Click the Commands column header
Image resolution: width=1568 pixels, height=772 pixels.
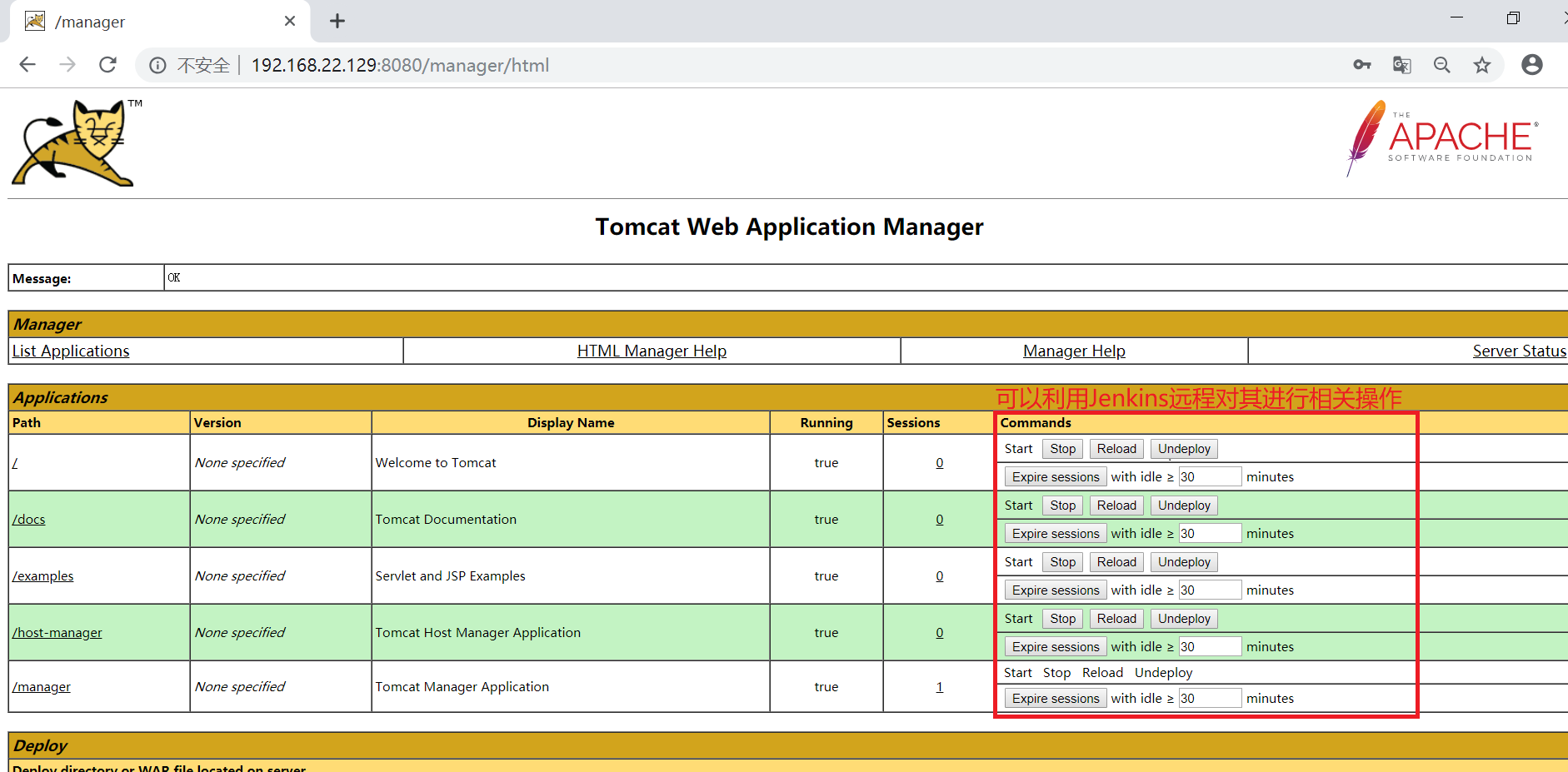[x=1036, y=422]
